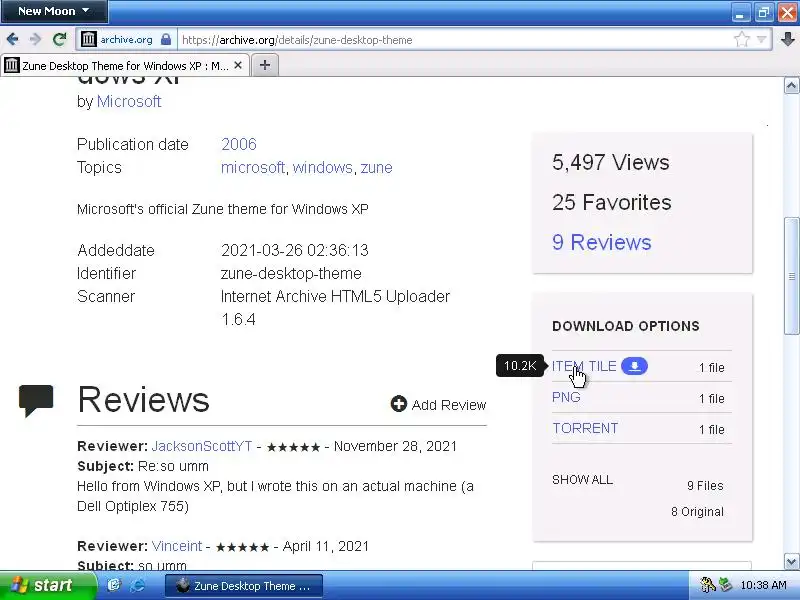Image resolution: width=800 pixels, height=600 pixels.
Task: Select the Zune Desktop Theme taskbar button
Action: tap(244, 586)
